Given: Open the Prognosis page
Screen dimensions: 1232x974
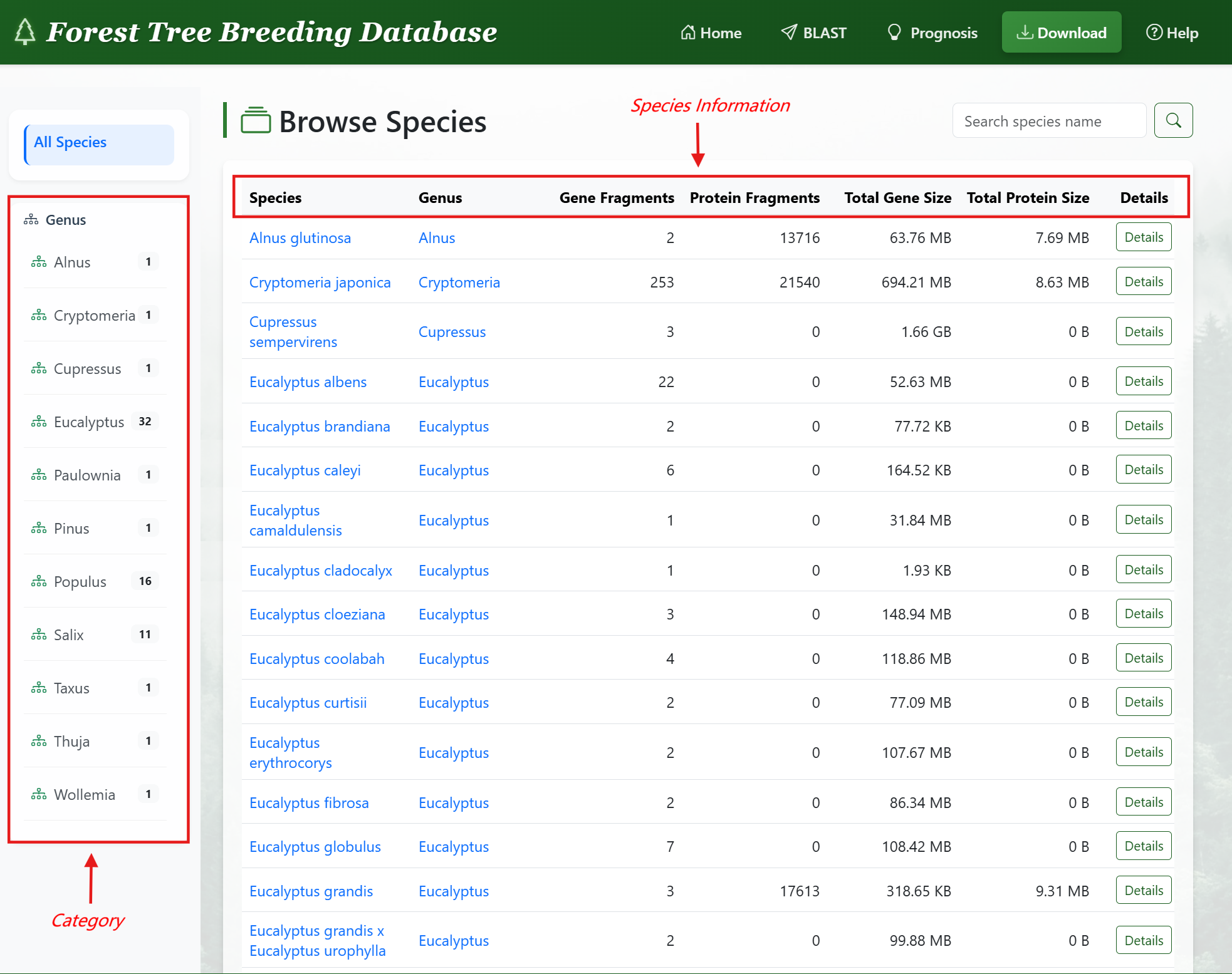Looking at the screenshot, I should pyautogui.click(x=932, y=33).
